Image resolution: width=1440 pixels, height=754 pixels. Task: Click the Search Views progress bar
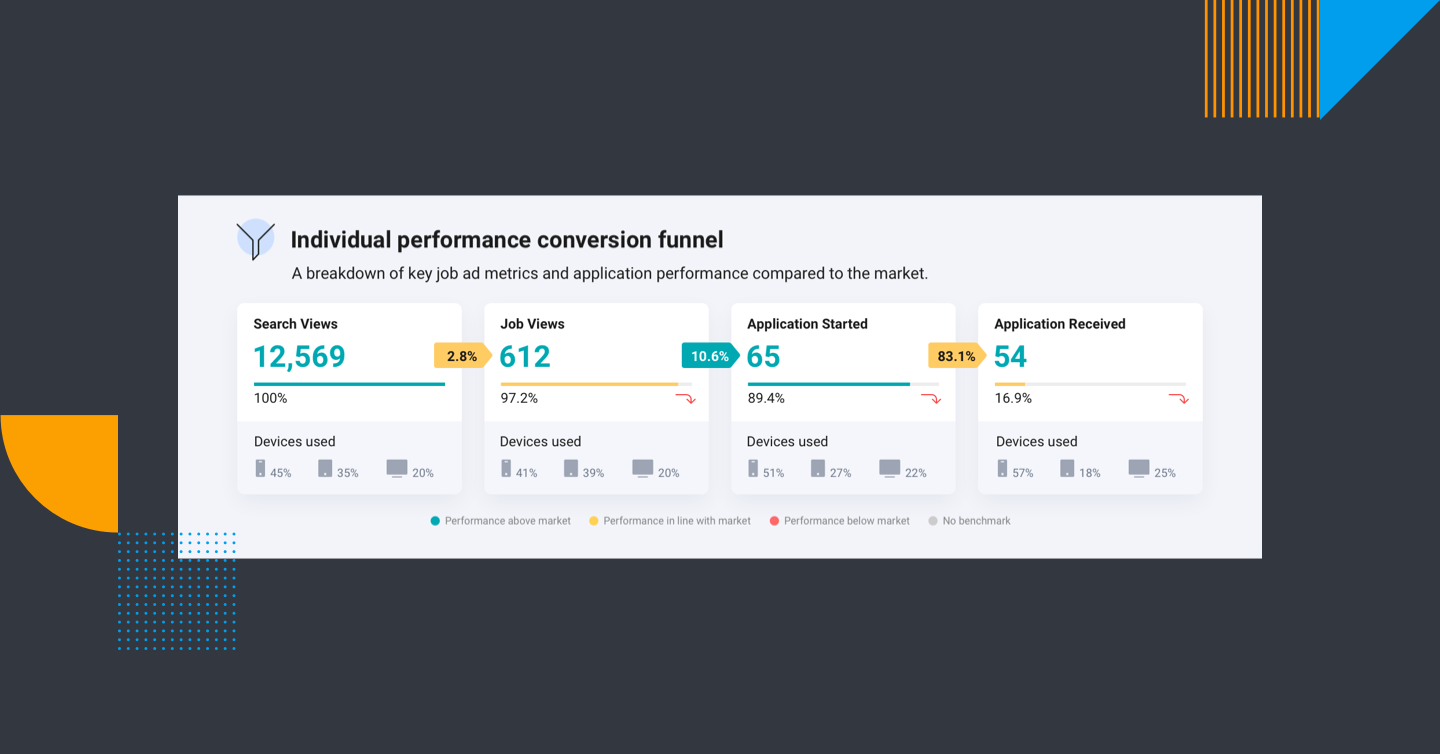click(x=349, y=384)
